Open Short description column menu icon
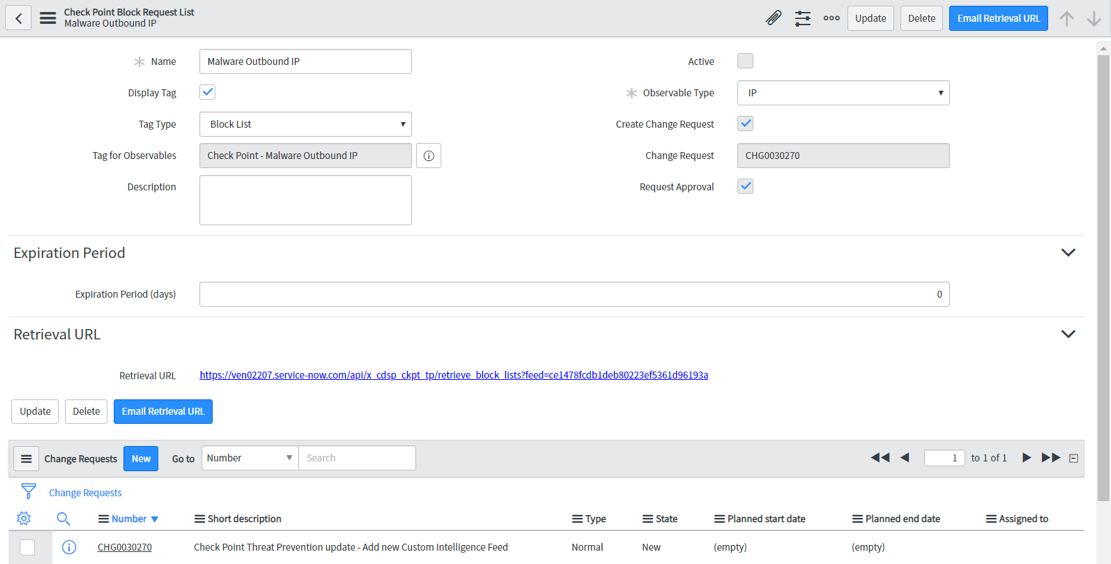Viewport: 1111px width, 564px height. point(199,519)
